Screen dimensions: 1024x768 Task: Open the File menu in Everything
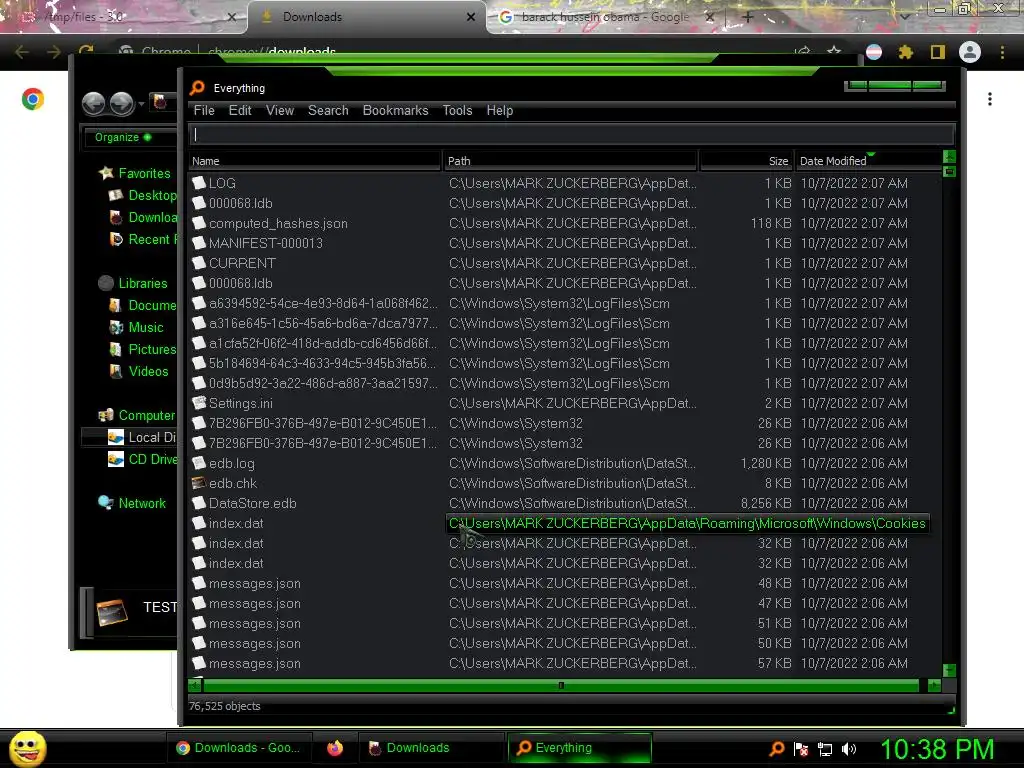[204, 110]
